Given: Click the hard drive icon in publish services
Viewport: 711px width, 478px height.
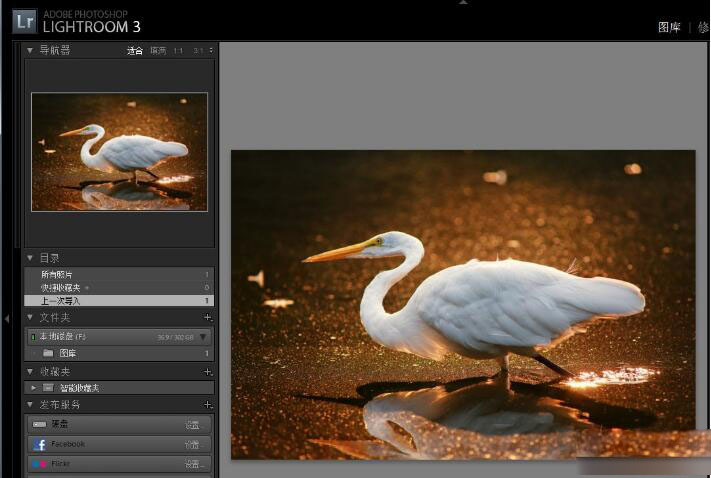Looking at the screenshot, I should [x=39, y=424].
